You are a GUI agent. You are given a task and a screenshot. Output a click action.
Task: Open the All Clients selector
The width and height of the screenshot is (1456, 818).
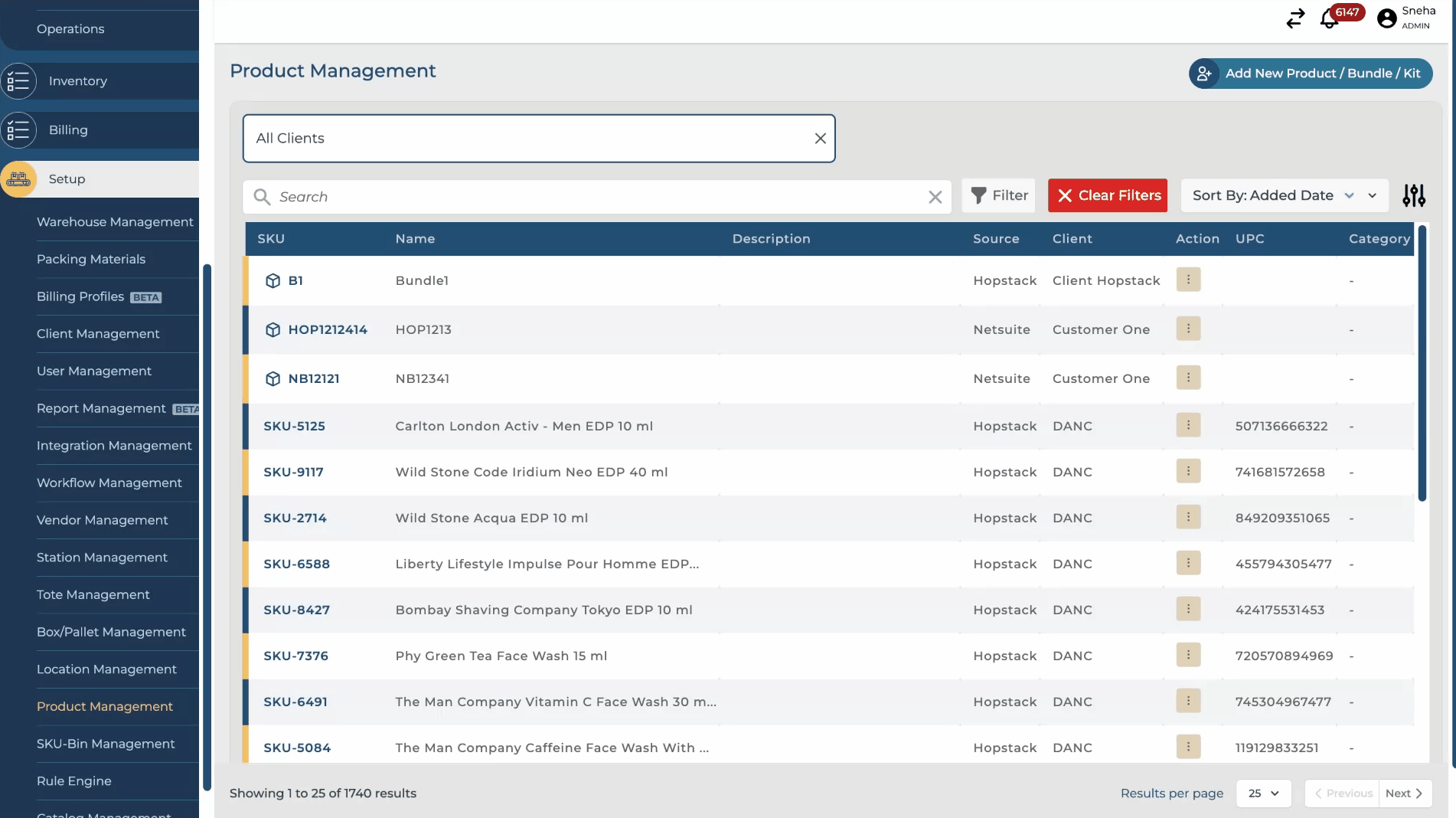click(528, 139)
